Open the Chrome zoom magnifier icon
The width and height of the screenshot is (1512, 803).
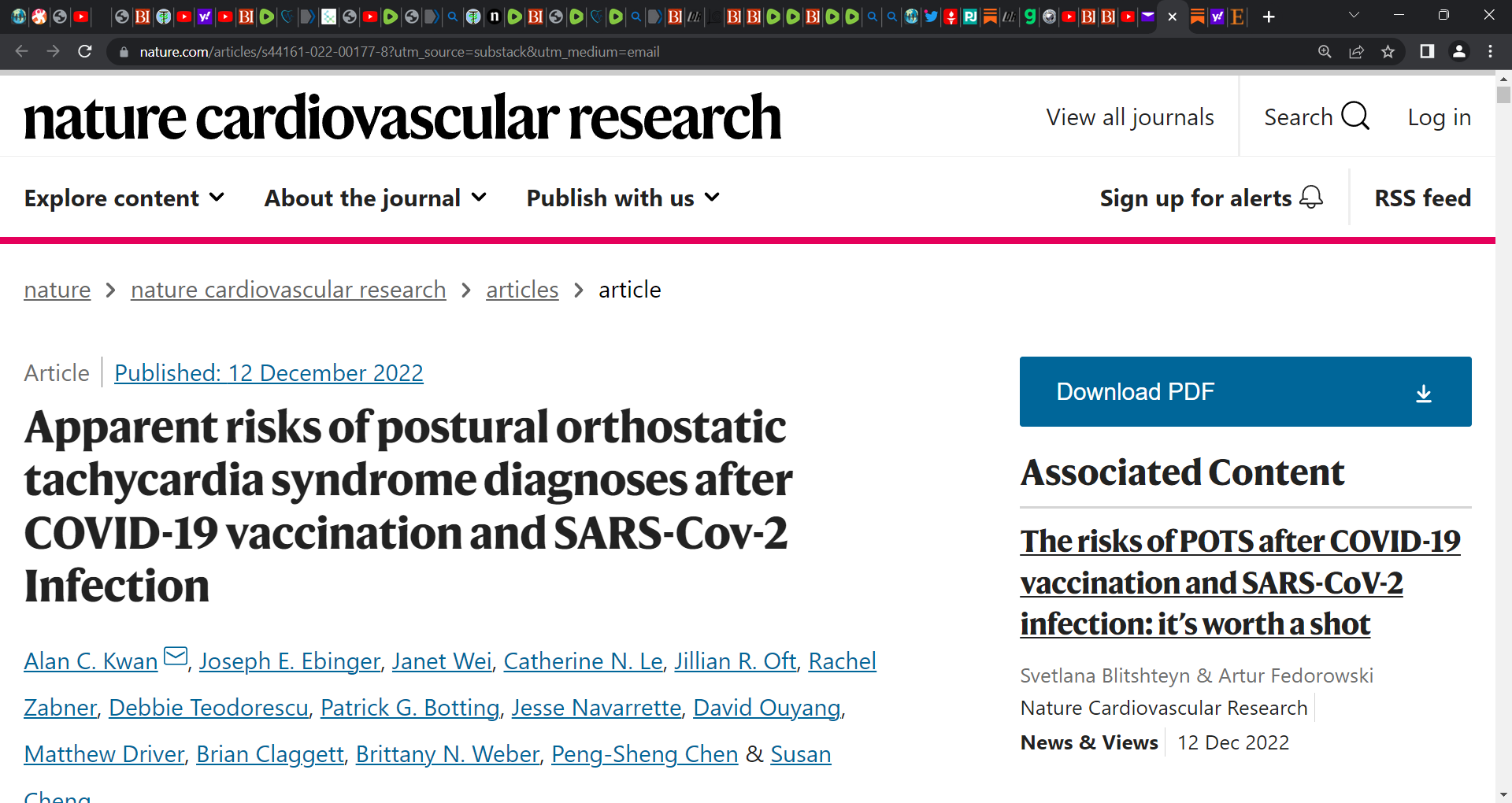click(1325, 51)
